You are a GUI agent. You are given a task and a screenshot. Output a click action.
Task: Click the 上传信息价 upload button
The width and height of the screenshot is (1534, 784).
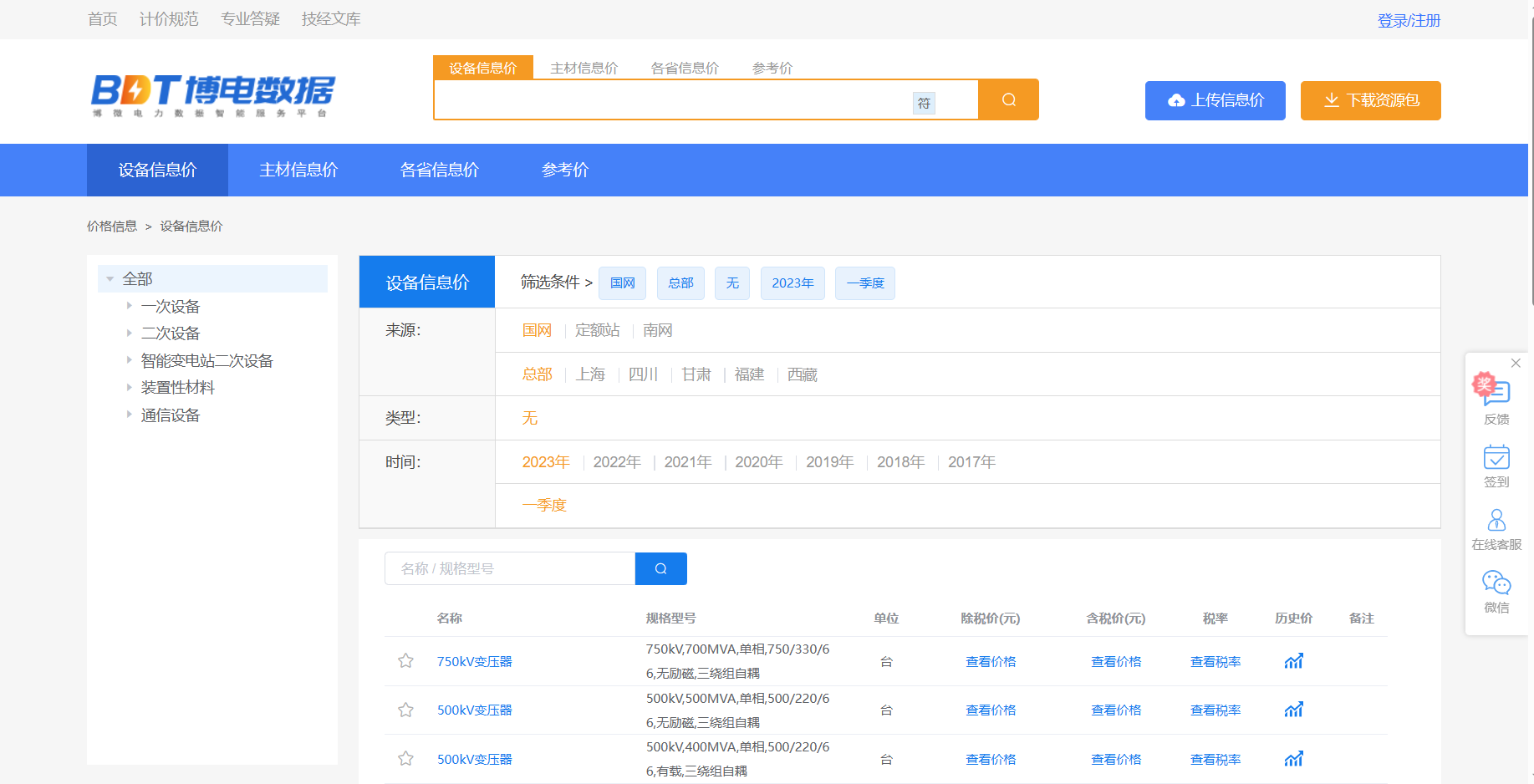point(1215,100)
